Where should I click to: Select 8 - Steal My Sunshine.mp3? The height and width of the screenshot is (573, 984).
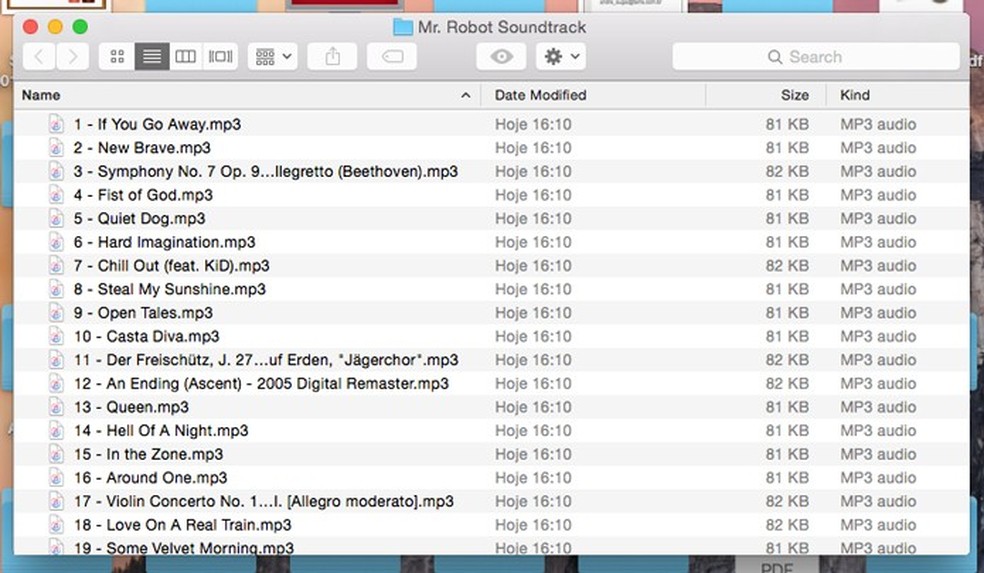click(x=181, y=290)
